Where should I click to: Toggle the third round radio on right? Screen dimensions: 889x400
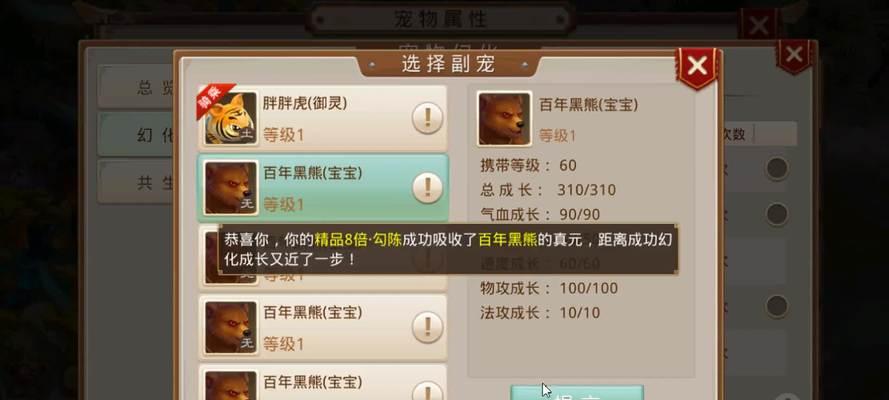tap(777, 306)
